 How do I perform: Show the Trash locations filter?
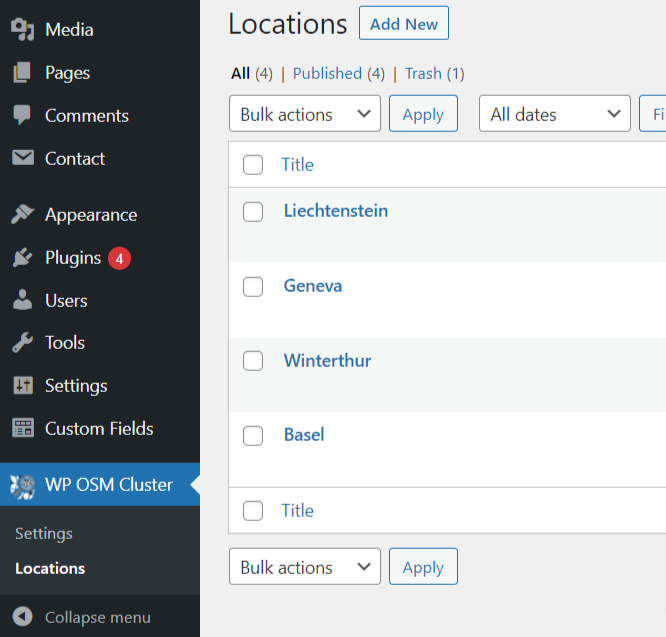[x=423, y=73]
